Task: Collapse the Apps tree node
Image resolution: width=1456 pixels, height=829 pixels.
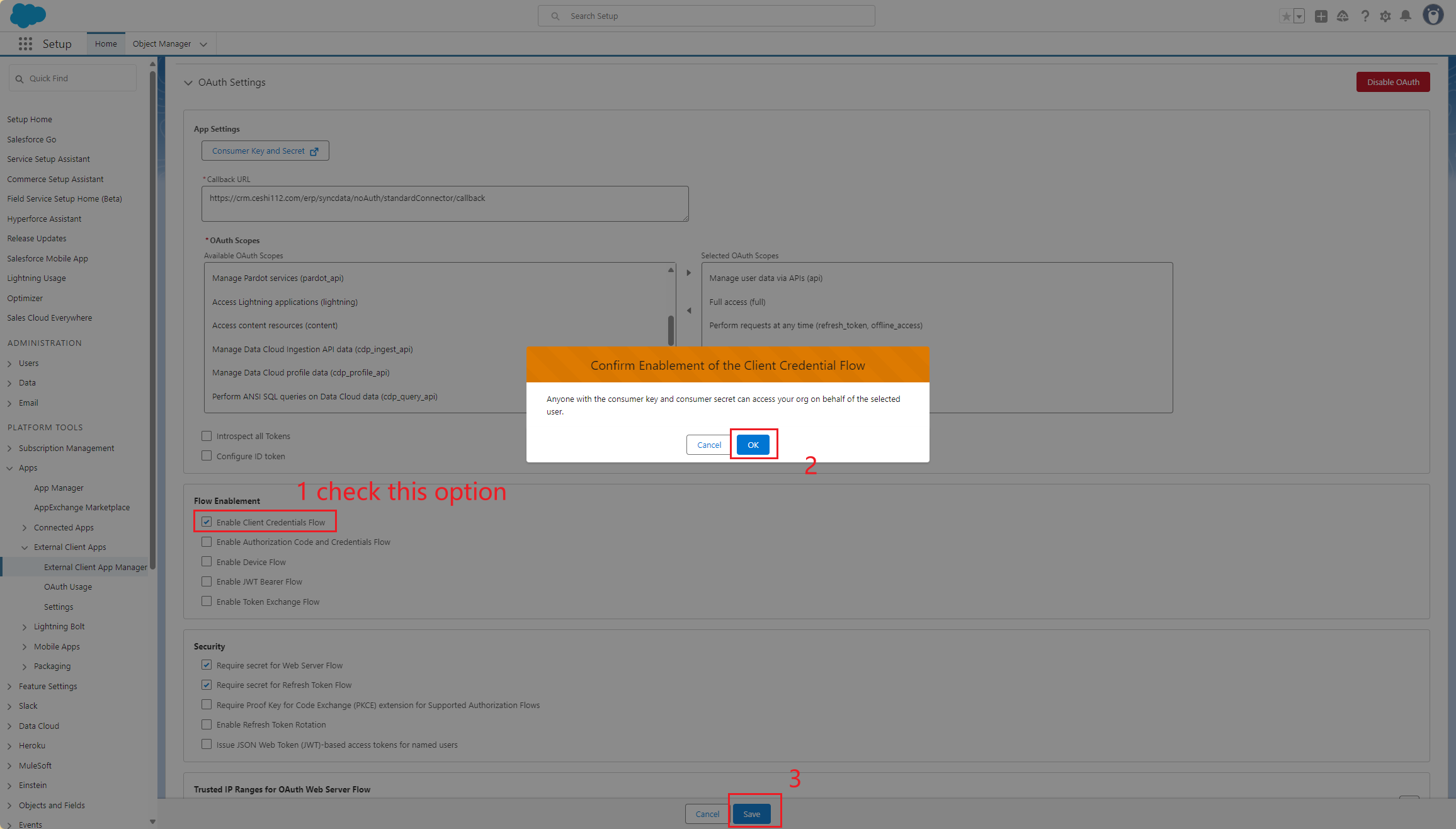Action: pyautogui.click(x=9, y=468)
